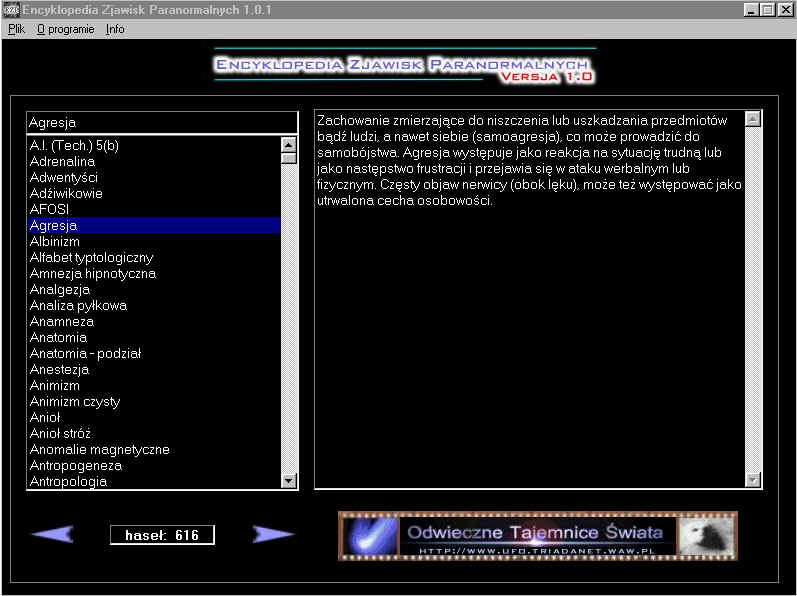Select the Anioł stróż entry
This screenshot has width=797, height=596.
[x=61, y=434]
